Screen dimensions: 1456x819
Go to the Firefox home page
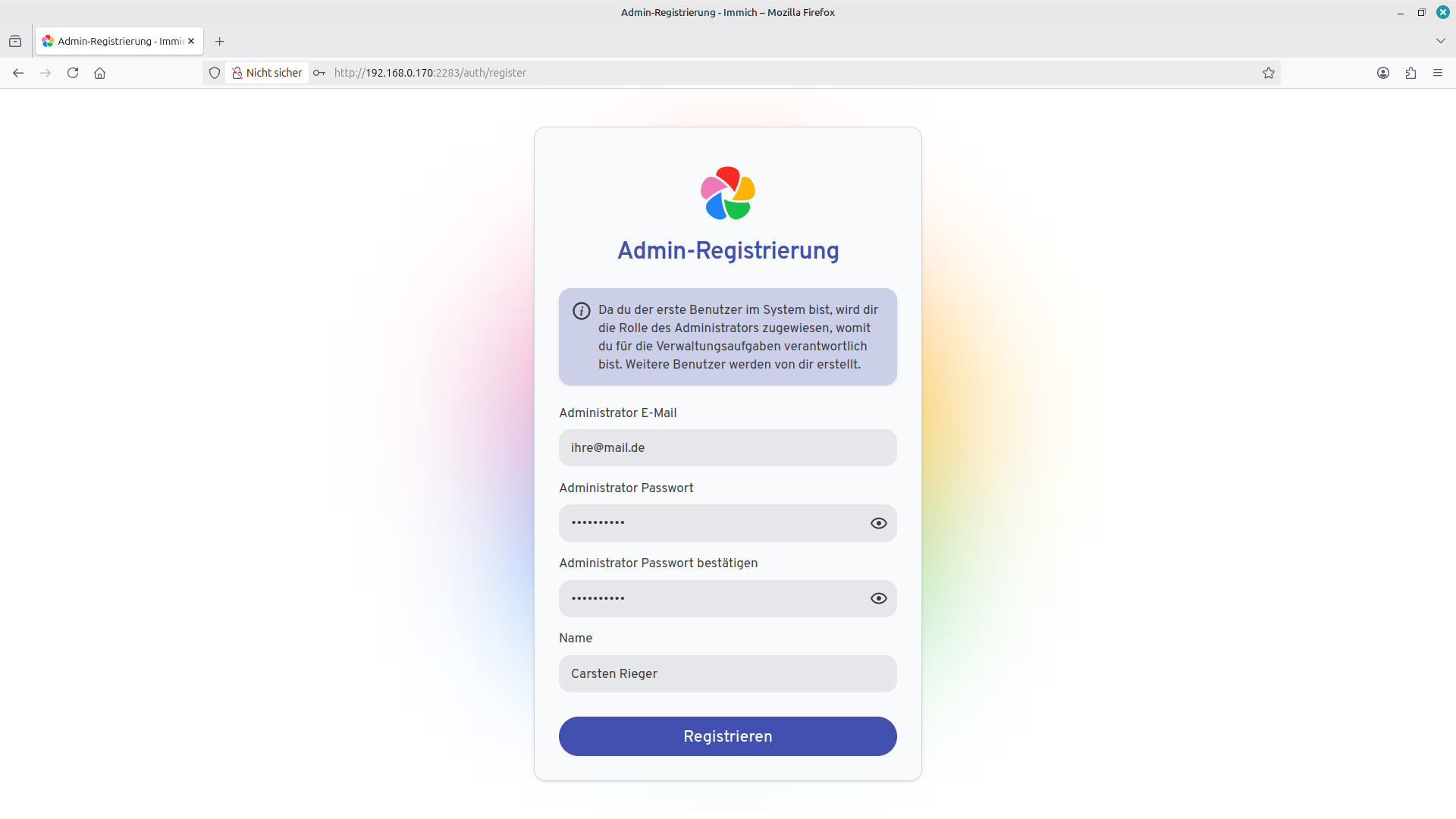(99, 73)
